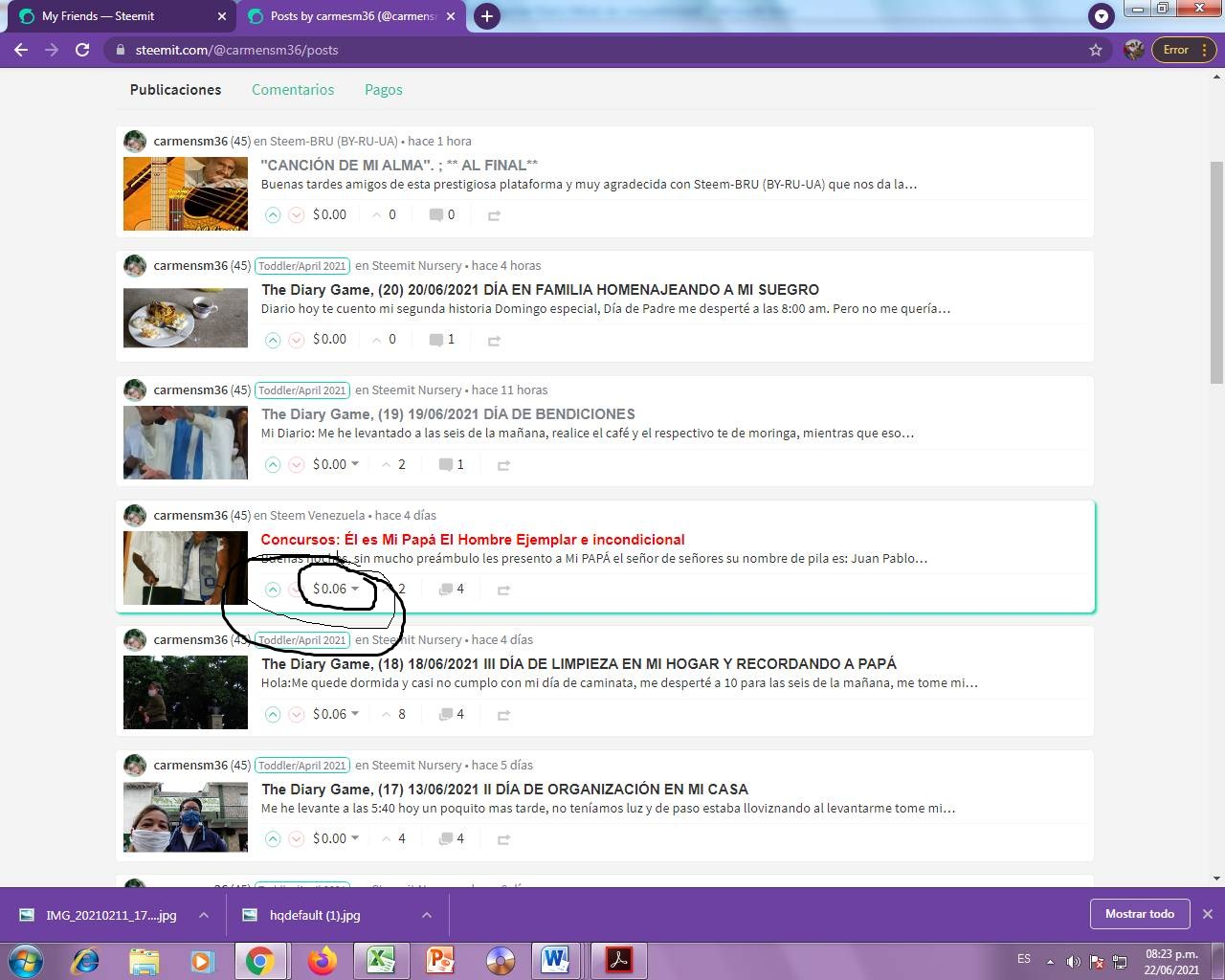Open the Chrome tab search dropdown
Screen dimensions: 1225x980
pyautogui.click(x=1102, y=15)
